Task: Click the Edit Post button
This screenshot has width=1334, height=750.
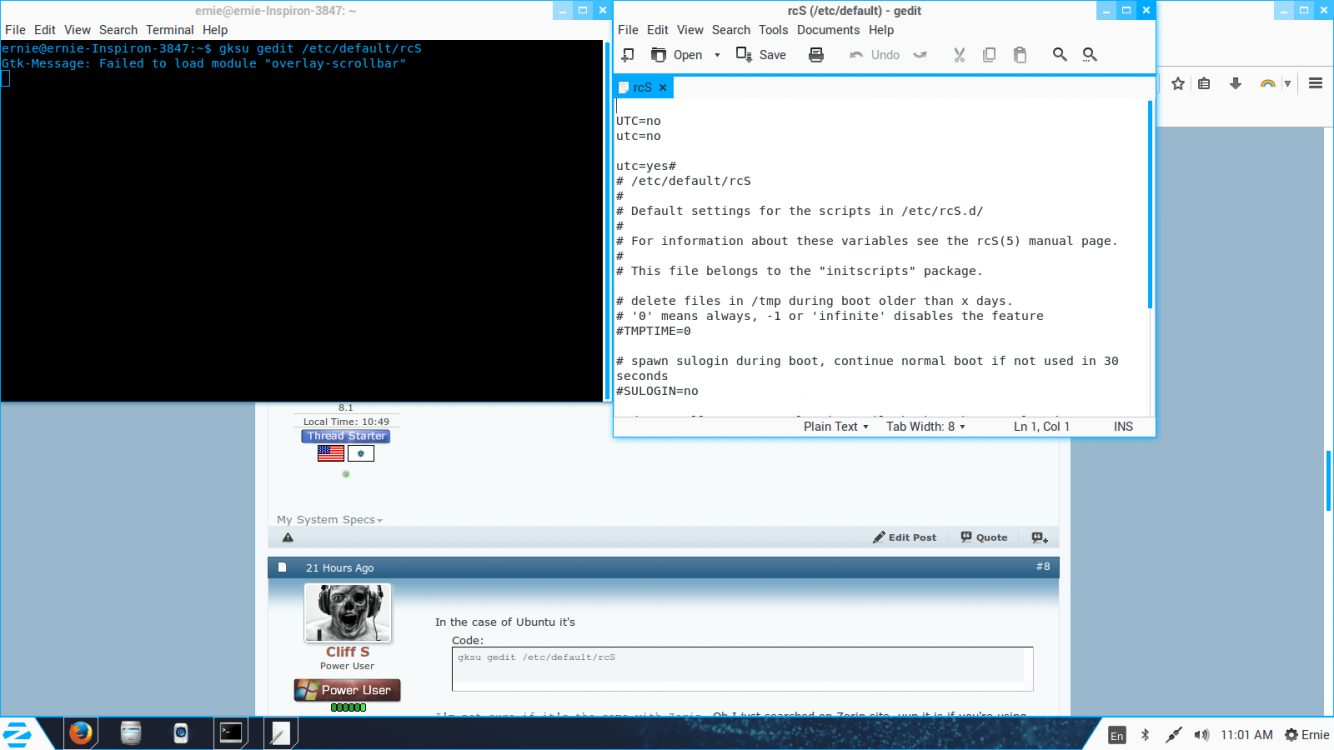Action: tap(905, 537)
